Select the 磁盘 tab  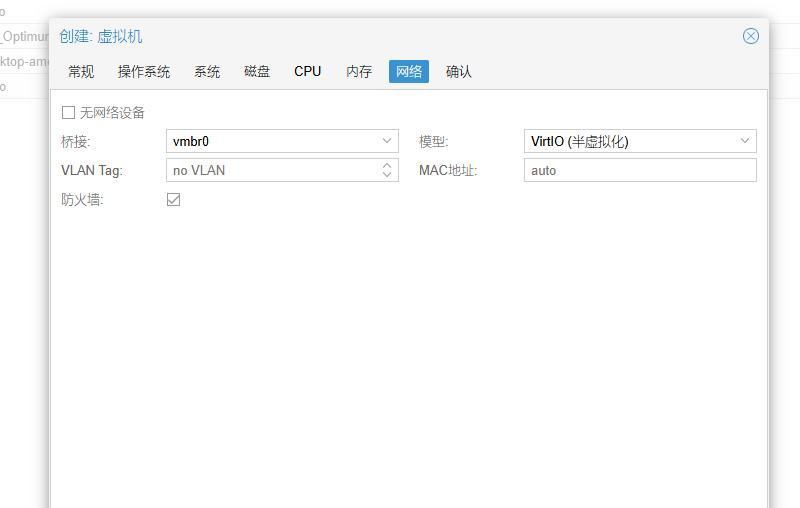coord(257,72)
